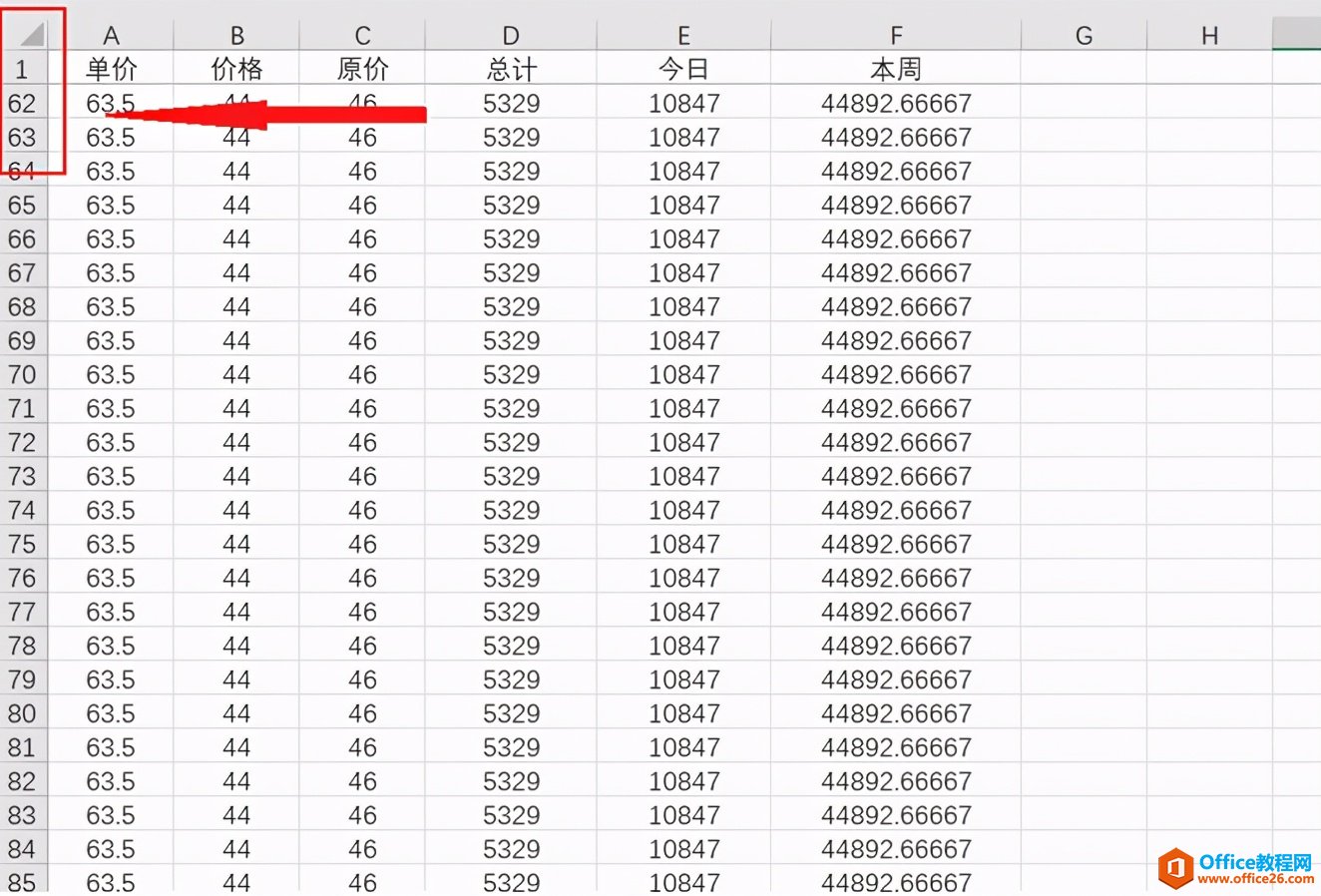Image resolution: width=1321 pixels, height=896 pixels.
Task: Select row 81 header
Action: (23, 747)
